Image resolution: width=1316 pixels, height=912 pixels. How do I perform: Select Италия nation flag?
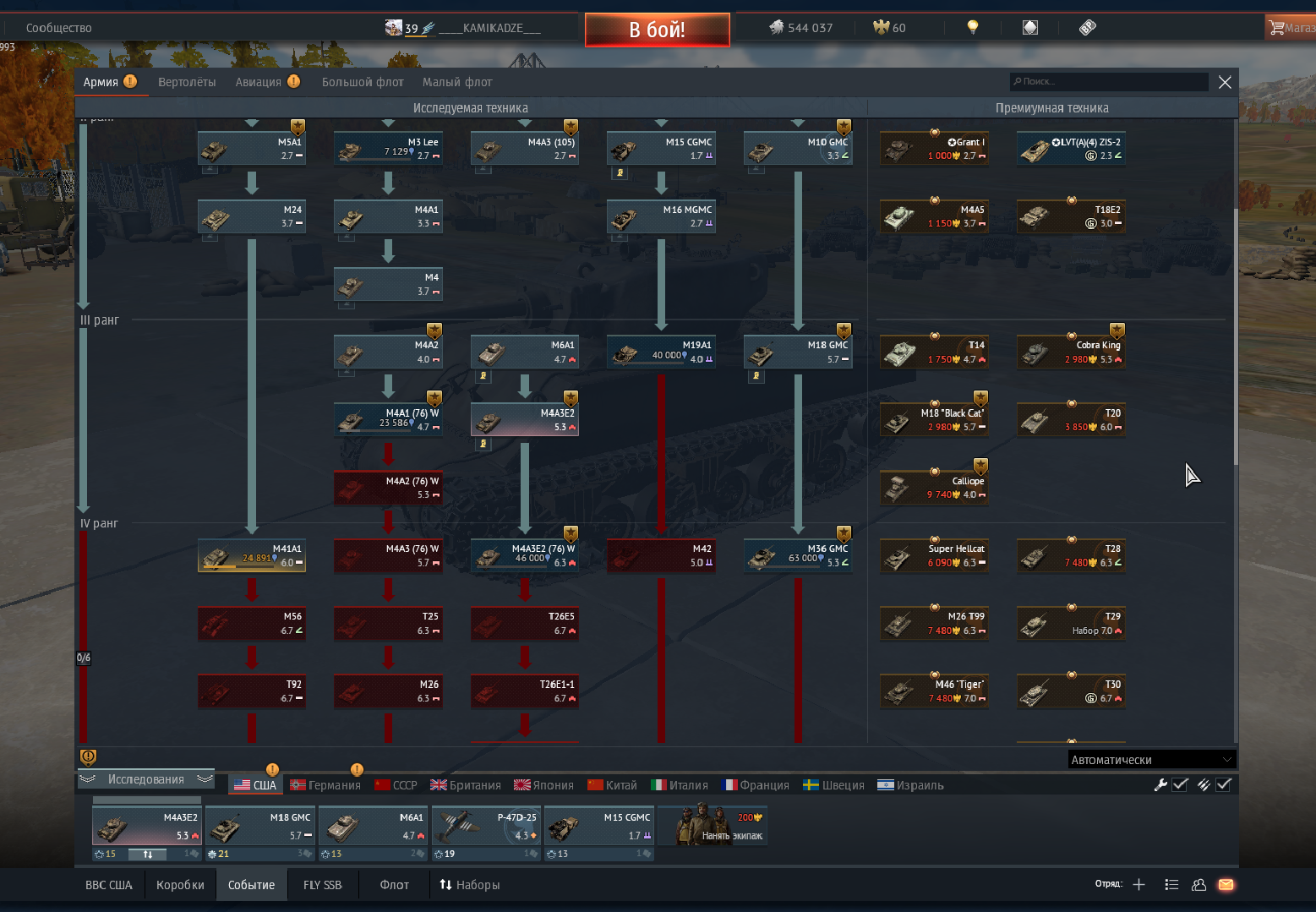tap(680, 785)
